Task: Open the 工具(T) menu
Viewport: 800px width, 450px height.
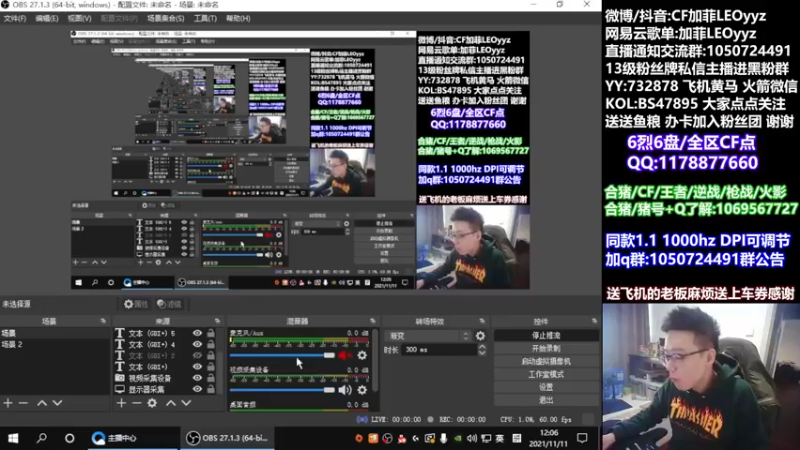Action: coord(205,18)
